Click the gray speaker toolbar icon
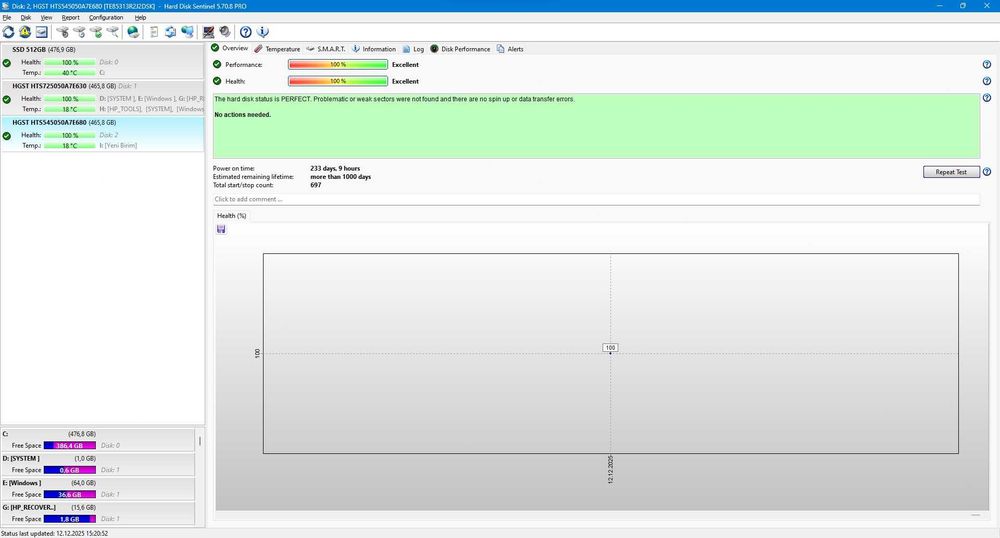This screenshot has height=538, width=1000. pos(225,32)
